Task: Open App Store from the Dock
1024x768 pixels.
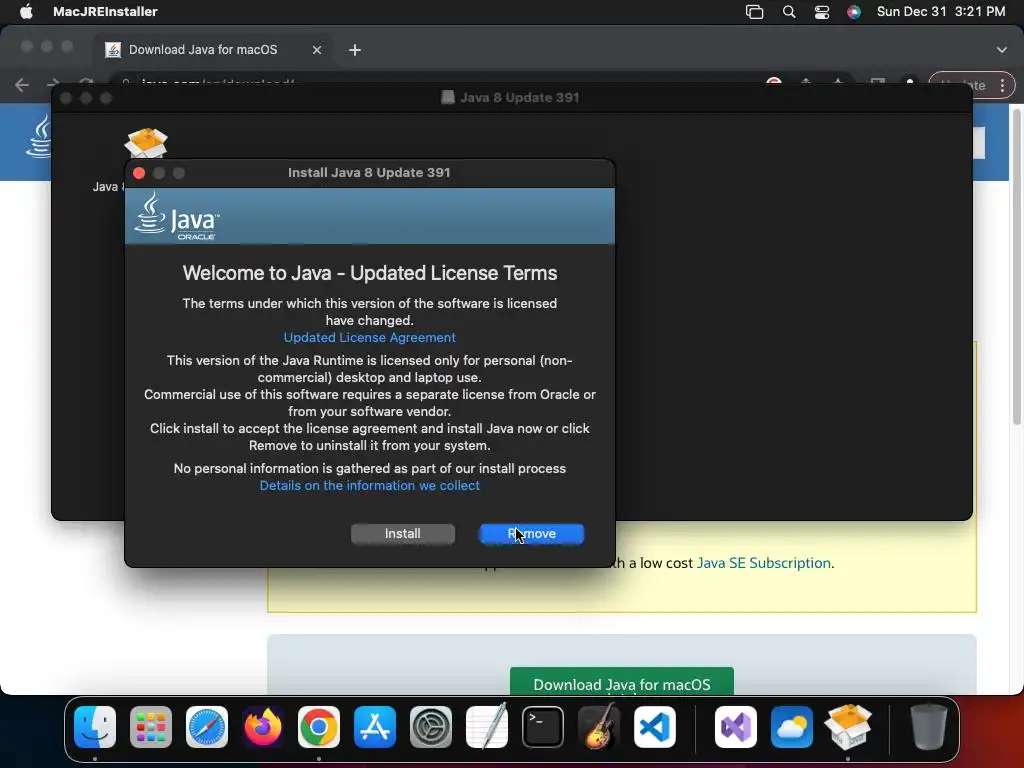Action: point(375,727)
